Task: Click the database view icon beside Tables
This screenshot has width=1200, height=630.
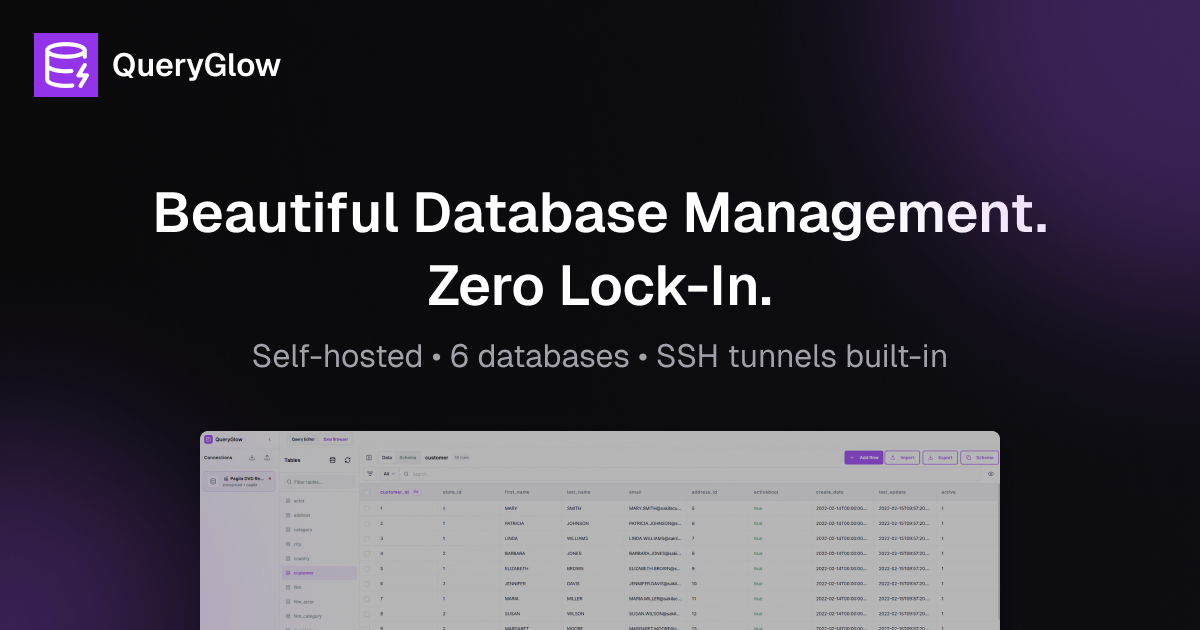Action: pyautogui.click(x=333, y=460)
